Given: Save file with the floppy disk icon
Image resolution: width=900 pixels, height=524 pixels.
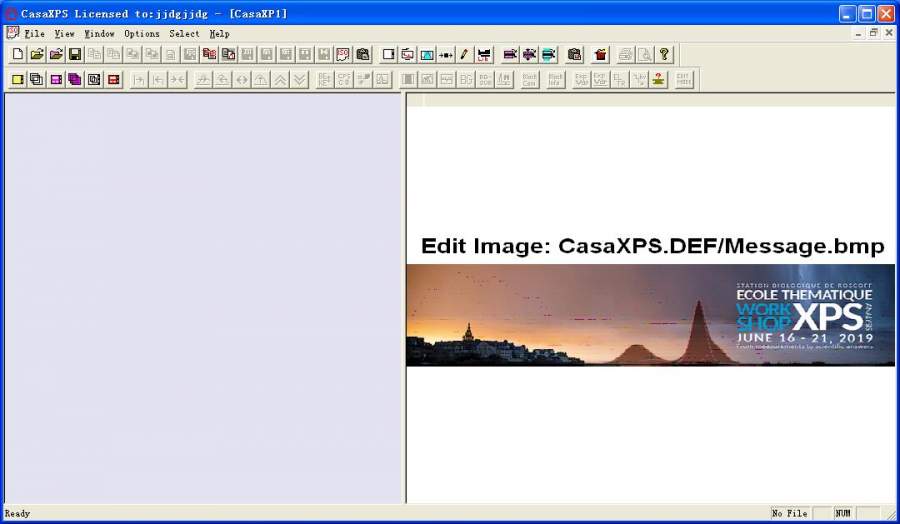Looking at the screenshot, I should point(75,55).
